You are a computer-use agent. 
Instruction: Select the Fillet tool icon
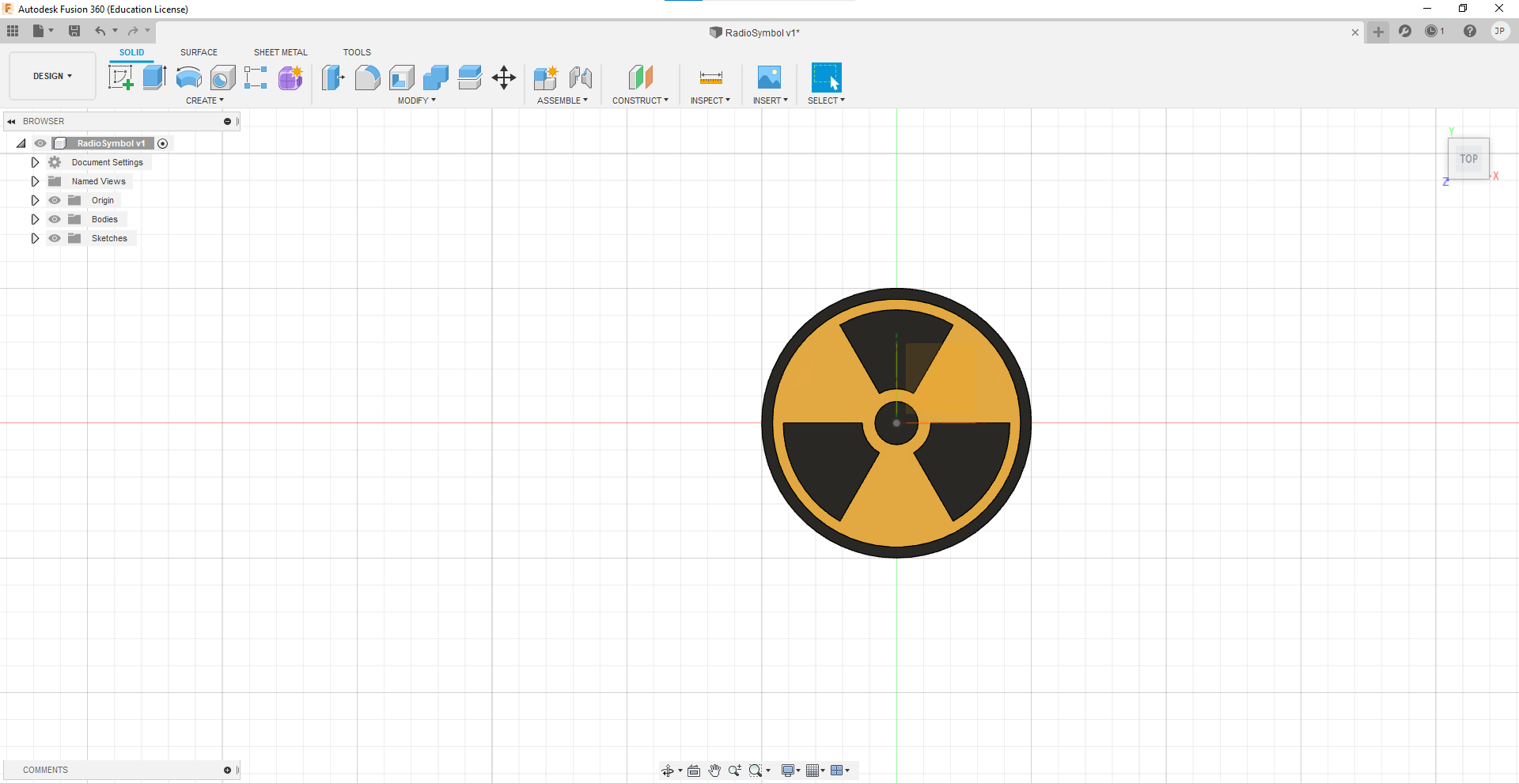click(367, 78)
